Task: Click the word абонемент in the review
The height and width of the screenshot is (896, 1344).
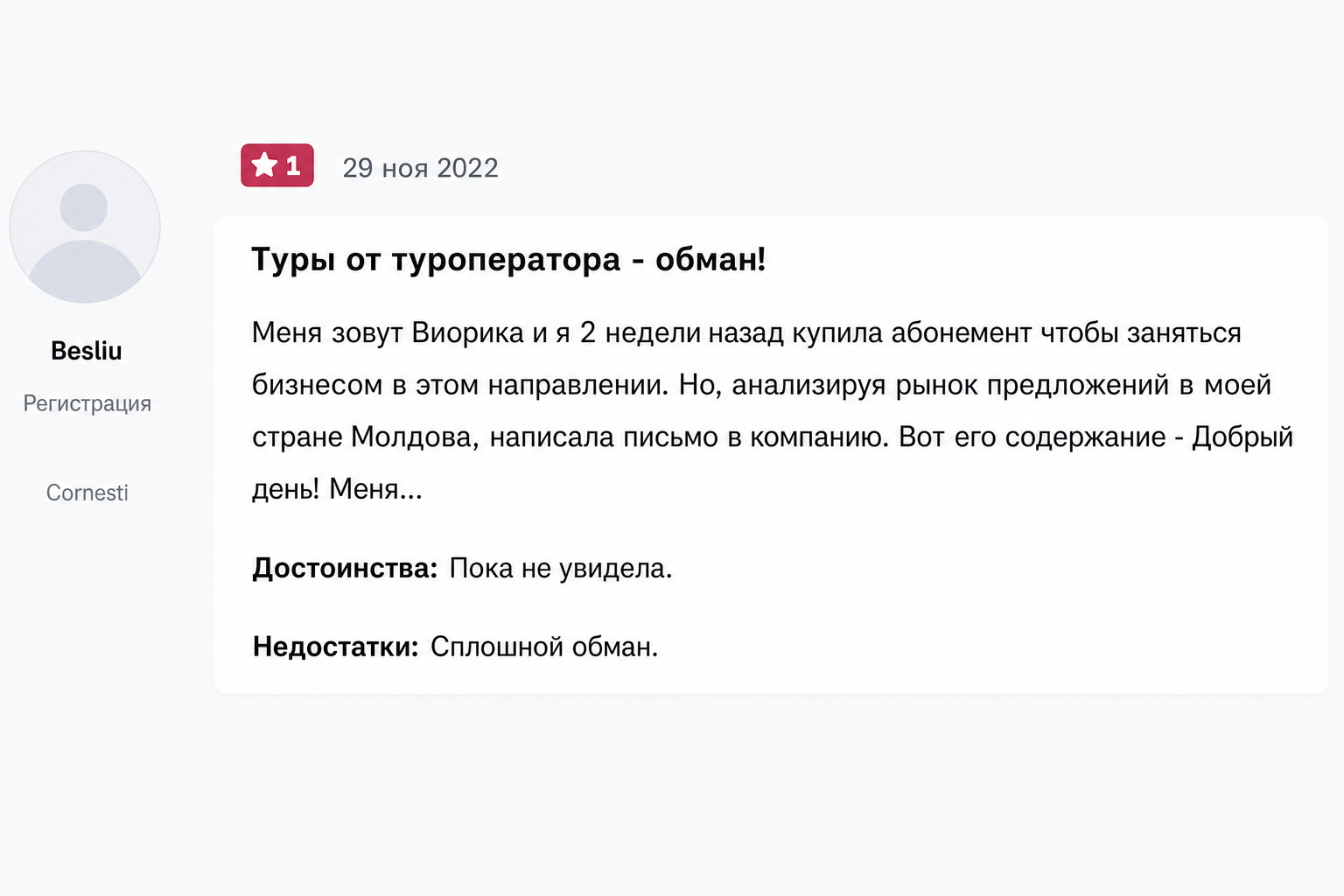Action: pyautogui.click(x=962, y=332)
